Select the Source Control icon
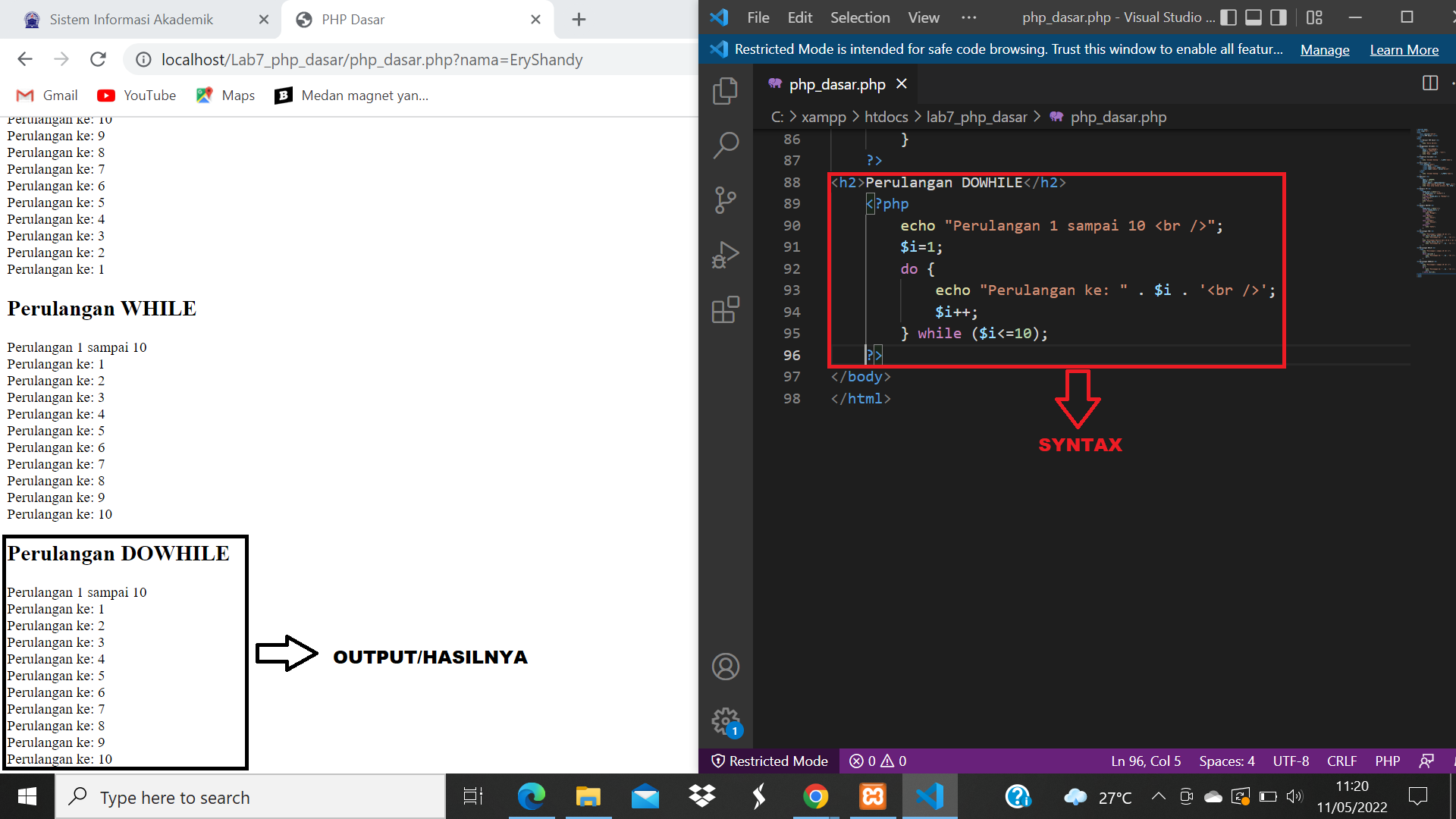Screen dimensions: 1456x819 pyautogui.click(x=726, y=199)
